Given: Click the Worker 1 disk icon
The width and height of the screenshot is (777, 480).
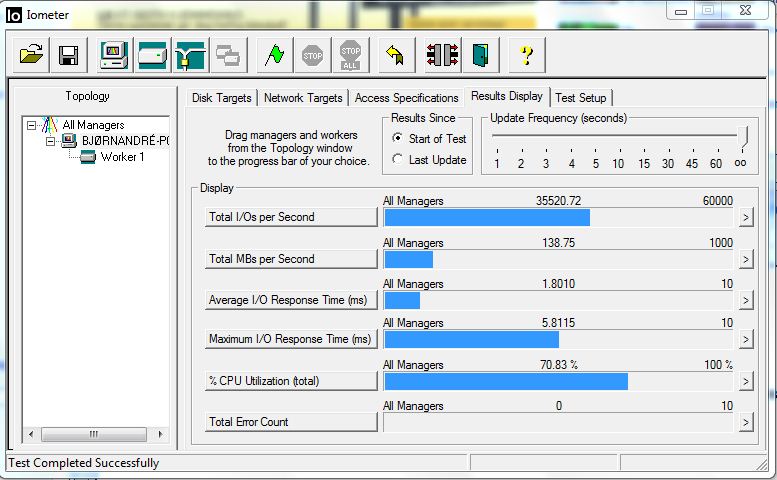Looking at the screenshot, I should (x=88, y=157).
